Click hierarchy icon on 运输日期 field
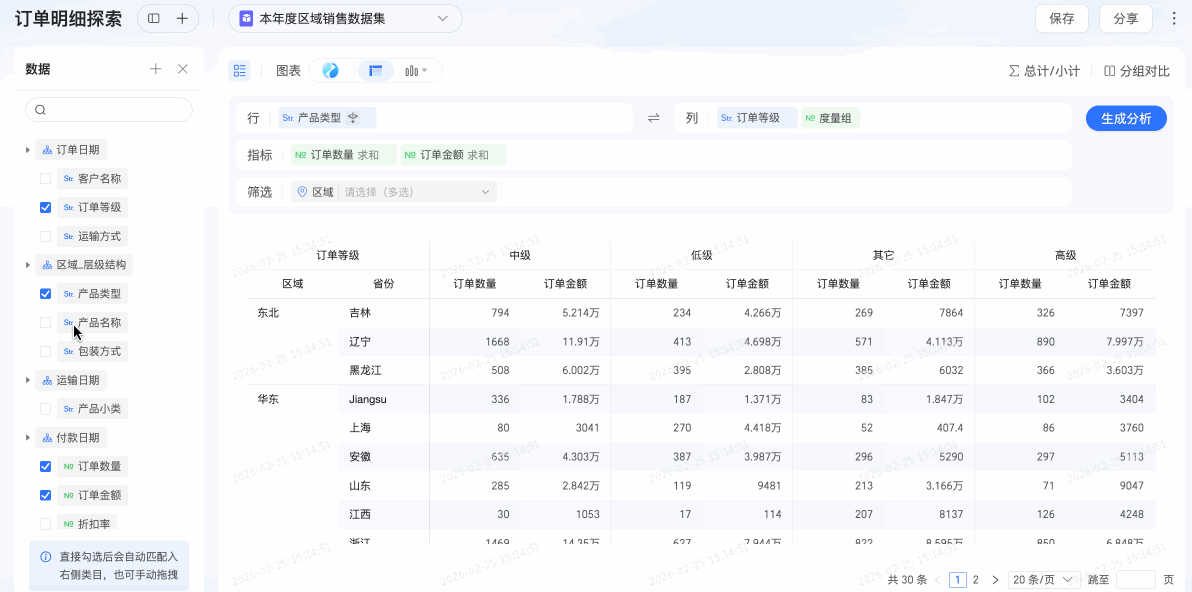This screenshot has height=592, width=1192. pos(46,380)
